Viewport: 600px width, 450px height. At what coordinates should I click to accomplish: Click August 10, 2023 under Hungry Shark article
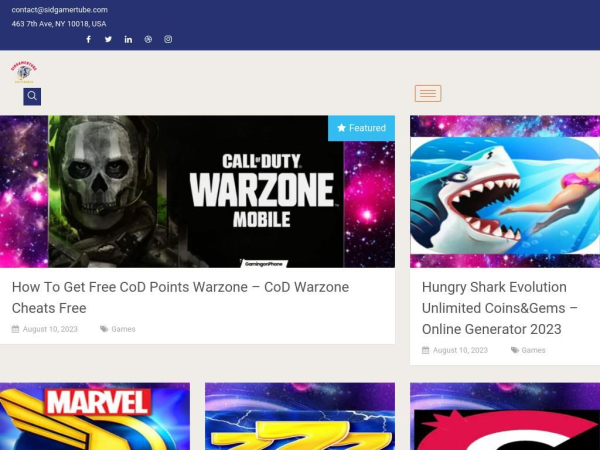pos(460,350)
